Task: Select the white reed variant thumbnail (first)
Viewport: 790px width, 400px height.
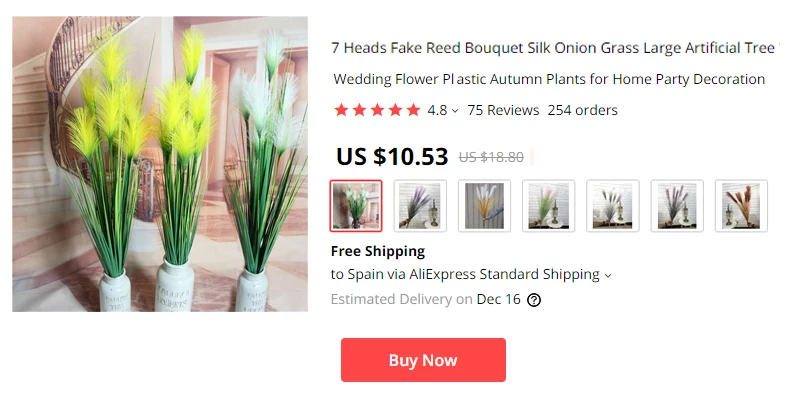Action: pos(356,206)
